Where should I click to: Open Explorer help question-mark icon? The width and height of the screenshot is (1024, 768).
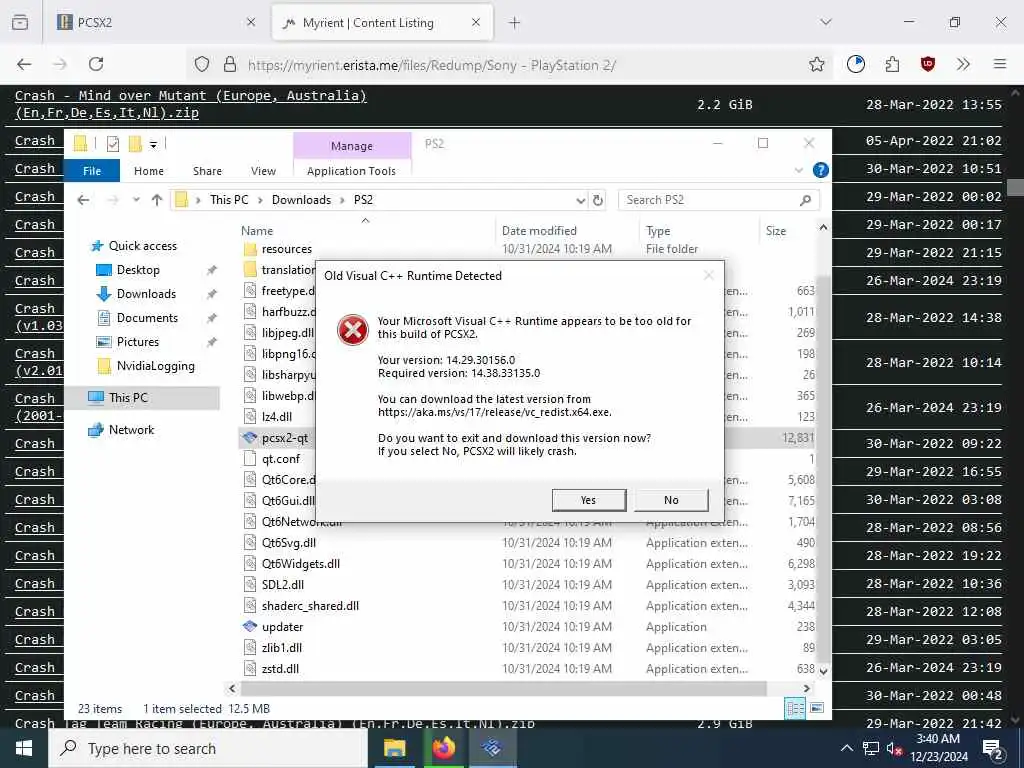click(820, 170)
